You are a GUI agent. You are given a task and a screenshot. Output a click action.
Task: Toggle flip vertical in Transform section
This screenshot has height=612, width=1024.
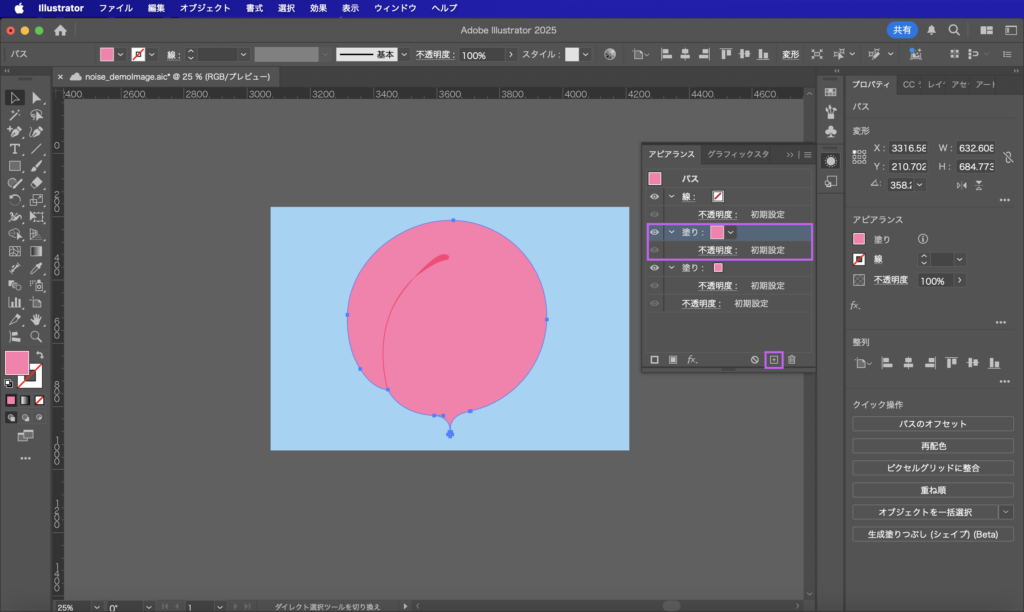pos(978,185)
